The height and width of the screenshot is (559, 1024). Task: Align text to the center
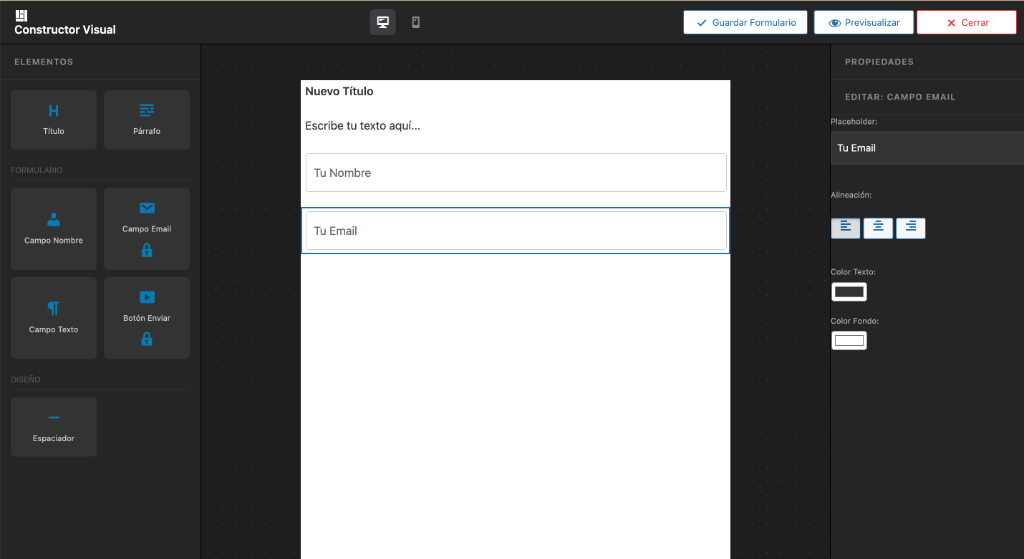878,228
